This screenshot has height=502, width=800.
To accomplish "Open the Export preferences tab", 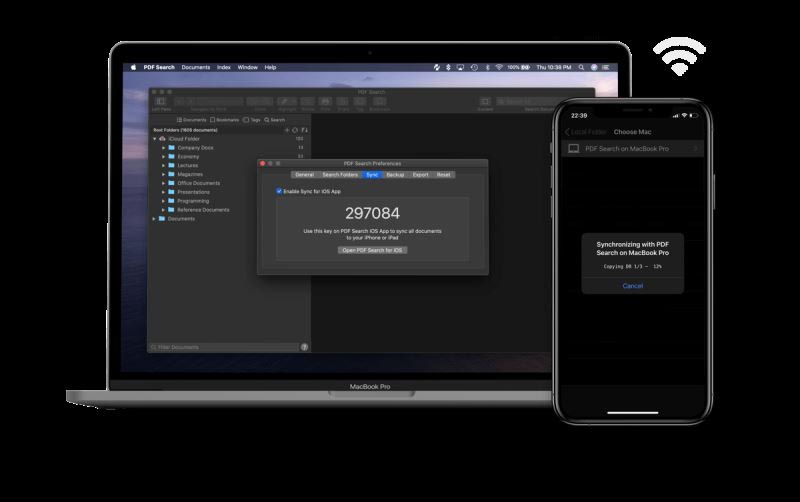I will (x=420, y=174).
